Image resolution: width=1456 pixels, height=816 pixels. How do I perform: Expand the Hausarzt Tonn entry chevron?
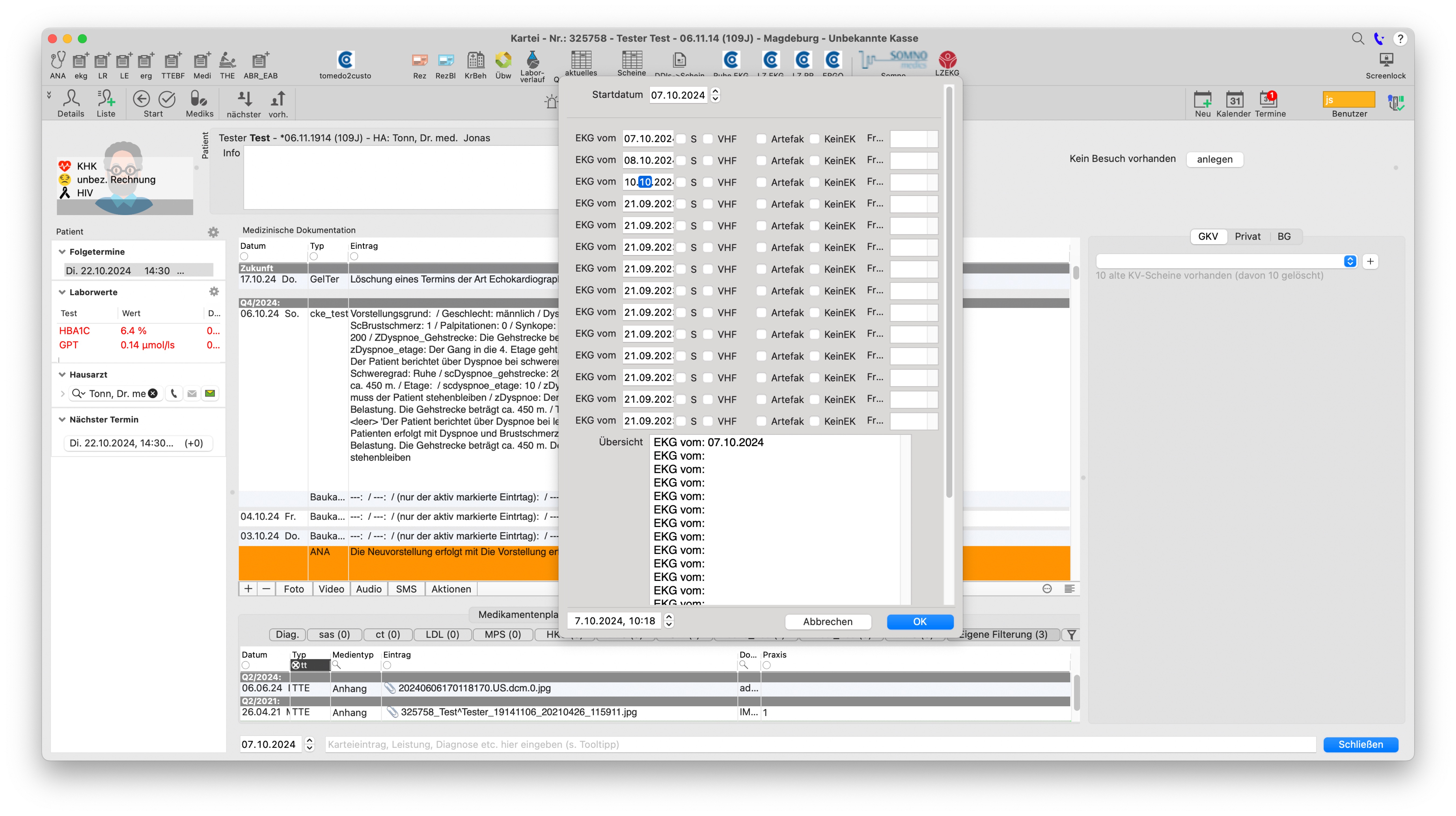pos(62,394)
